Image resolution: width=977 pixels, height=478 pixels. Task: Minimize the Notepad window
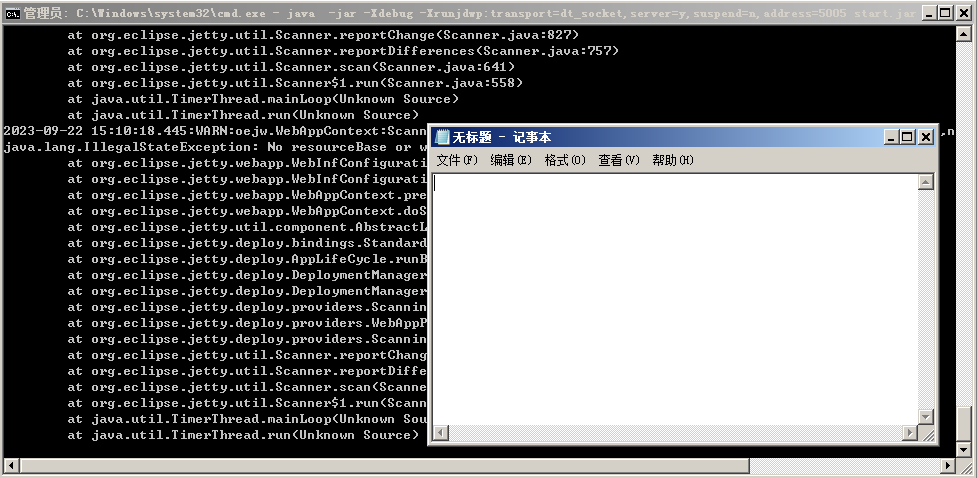889,137
